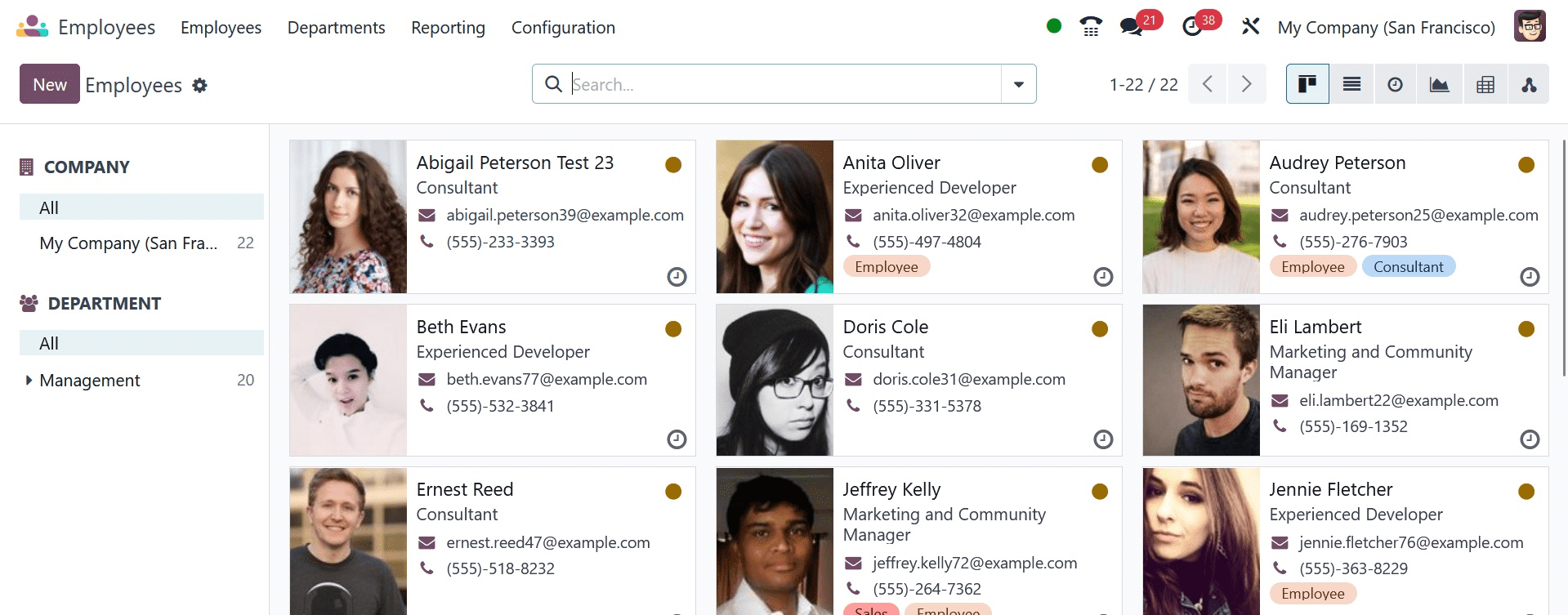Select All under Department filter

coord(141,343)
